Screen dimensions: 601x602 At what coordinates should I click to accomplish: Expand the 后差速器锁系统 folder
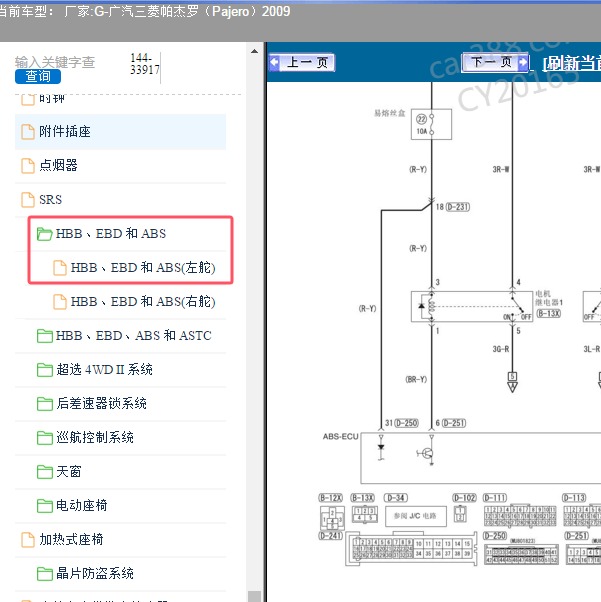tap(92, 404)
